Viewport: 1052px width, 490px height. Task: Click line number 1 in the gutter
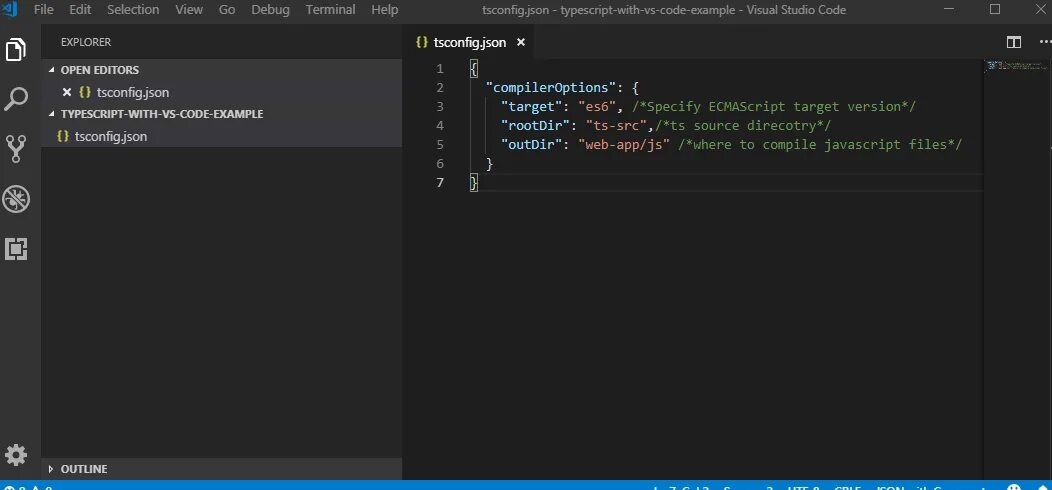(x=439, y=68)
